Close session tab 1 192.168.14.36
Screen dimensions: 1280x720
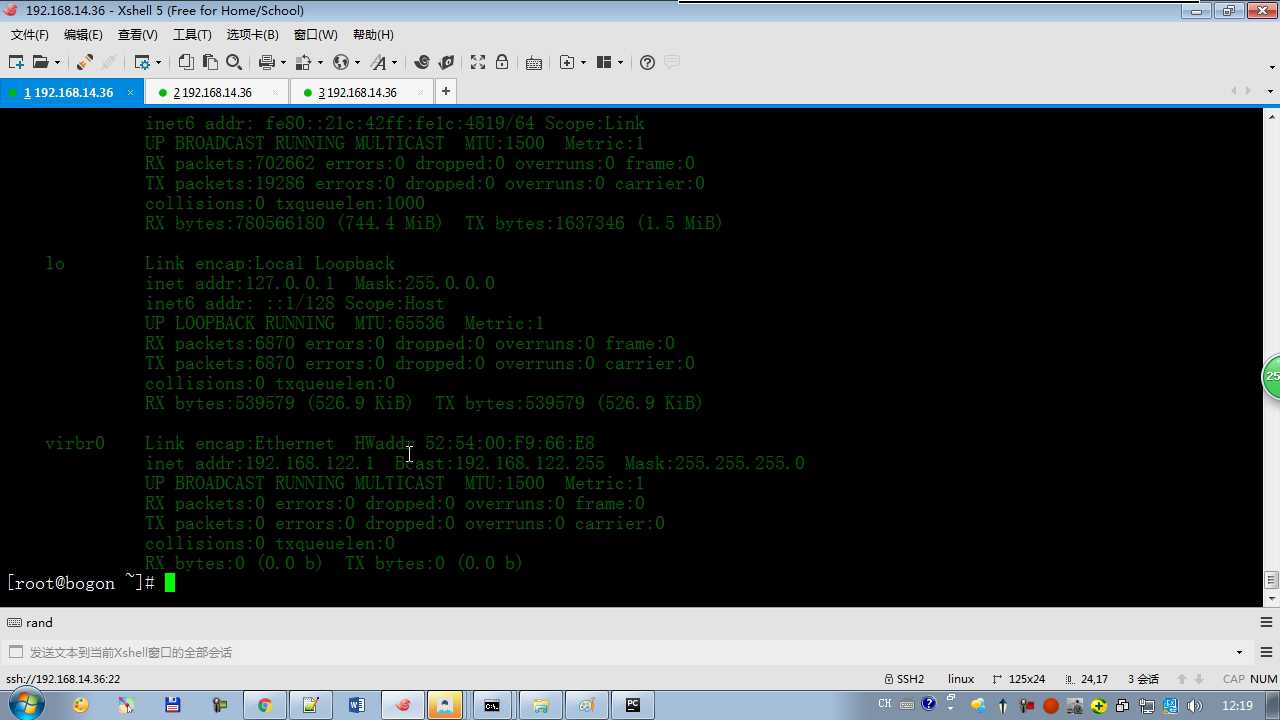point(131,92)
